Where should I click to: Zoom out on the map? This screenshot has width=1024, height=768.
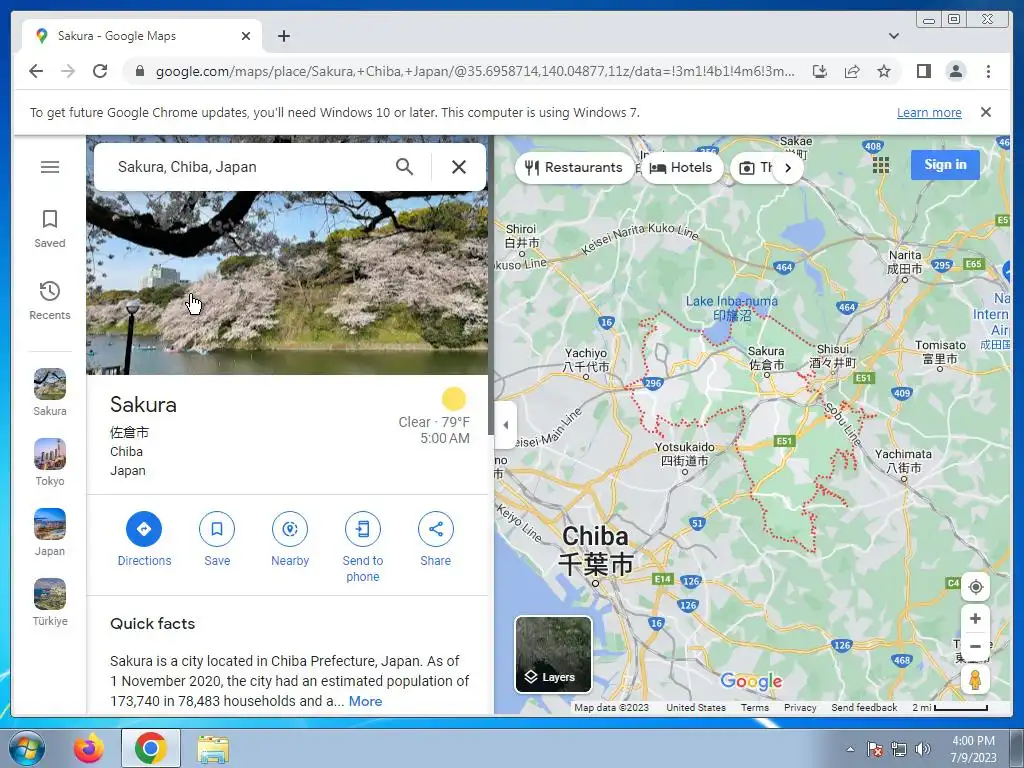pos(975,647)
